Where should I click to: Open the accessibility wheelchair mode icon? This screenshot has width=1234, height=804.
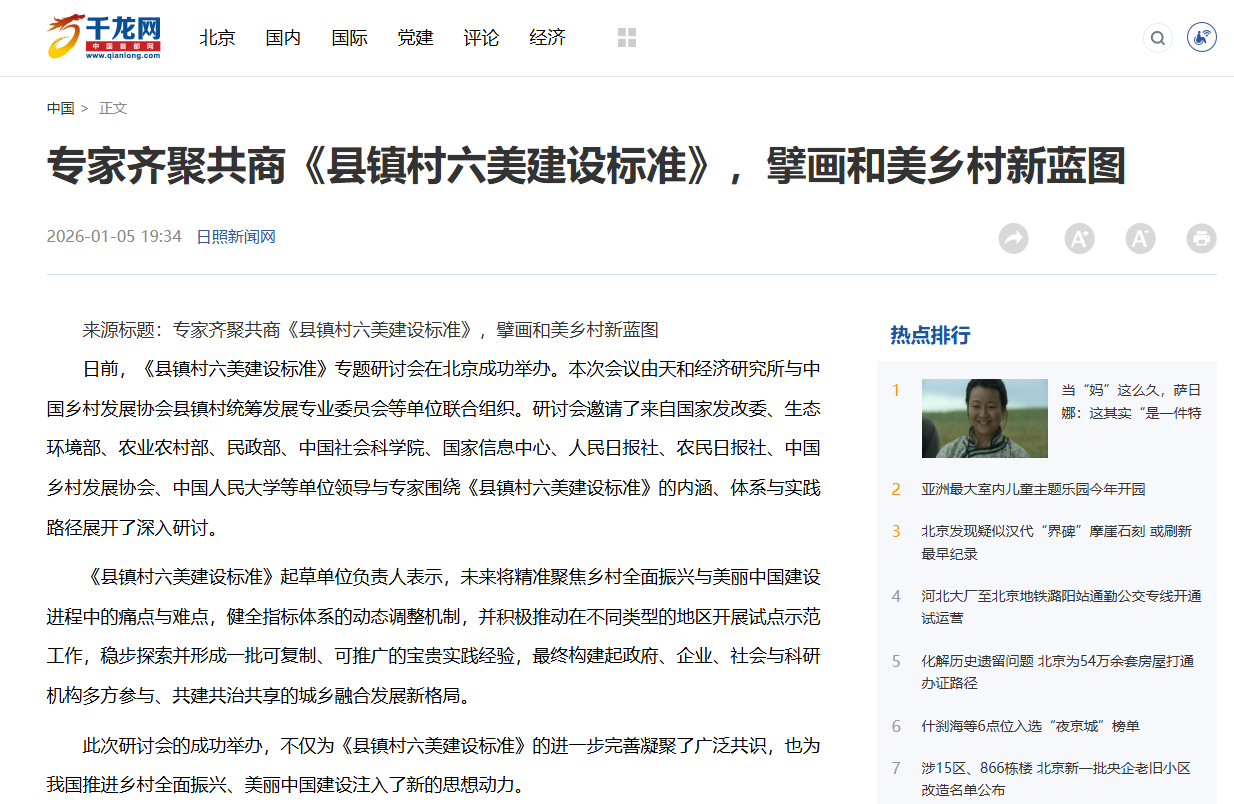pos(1201,39)
